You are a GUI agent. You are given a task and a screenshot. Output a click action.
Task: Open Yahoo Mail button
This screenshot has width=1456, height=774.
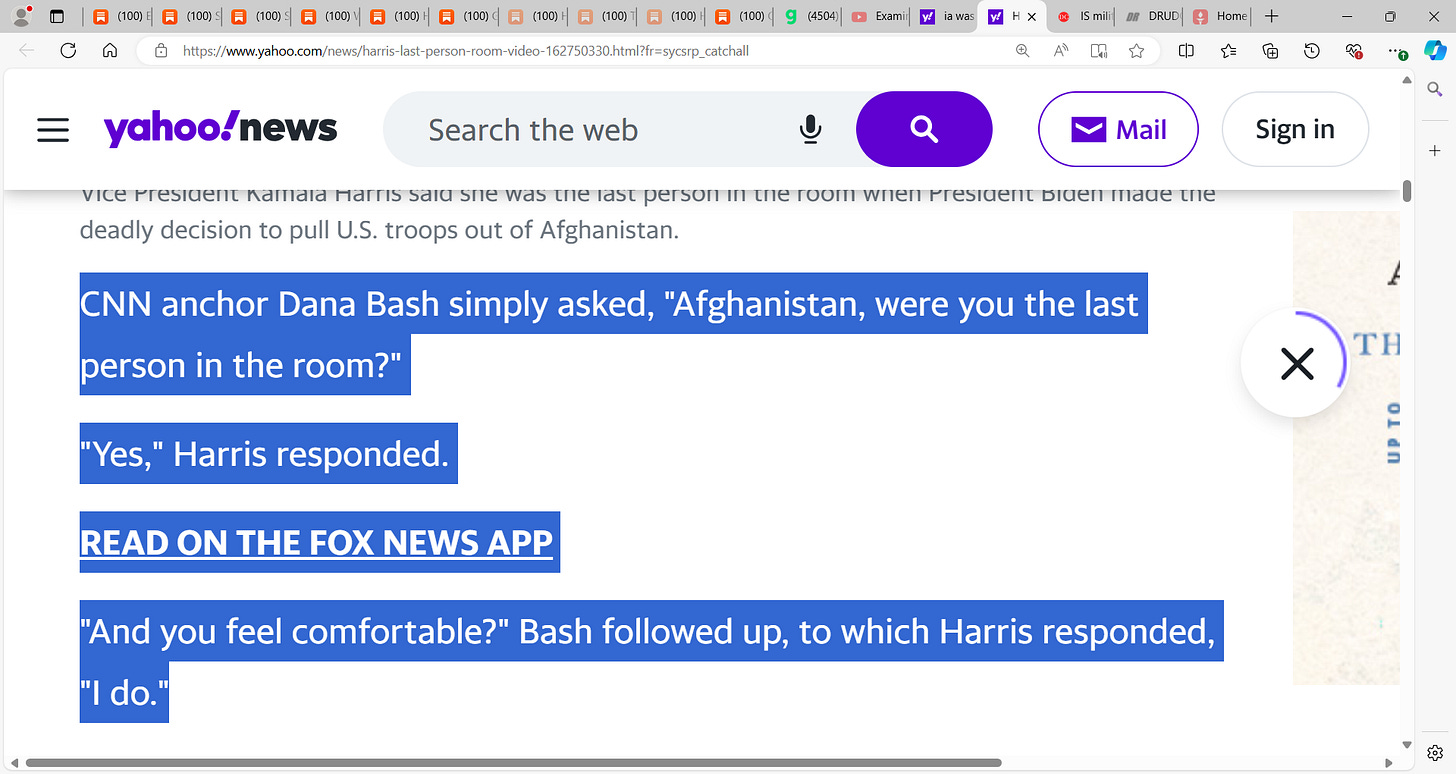pyautogui.click(x=1118, y=129)
